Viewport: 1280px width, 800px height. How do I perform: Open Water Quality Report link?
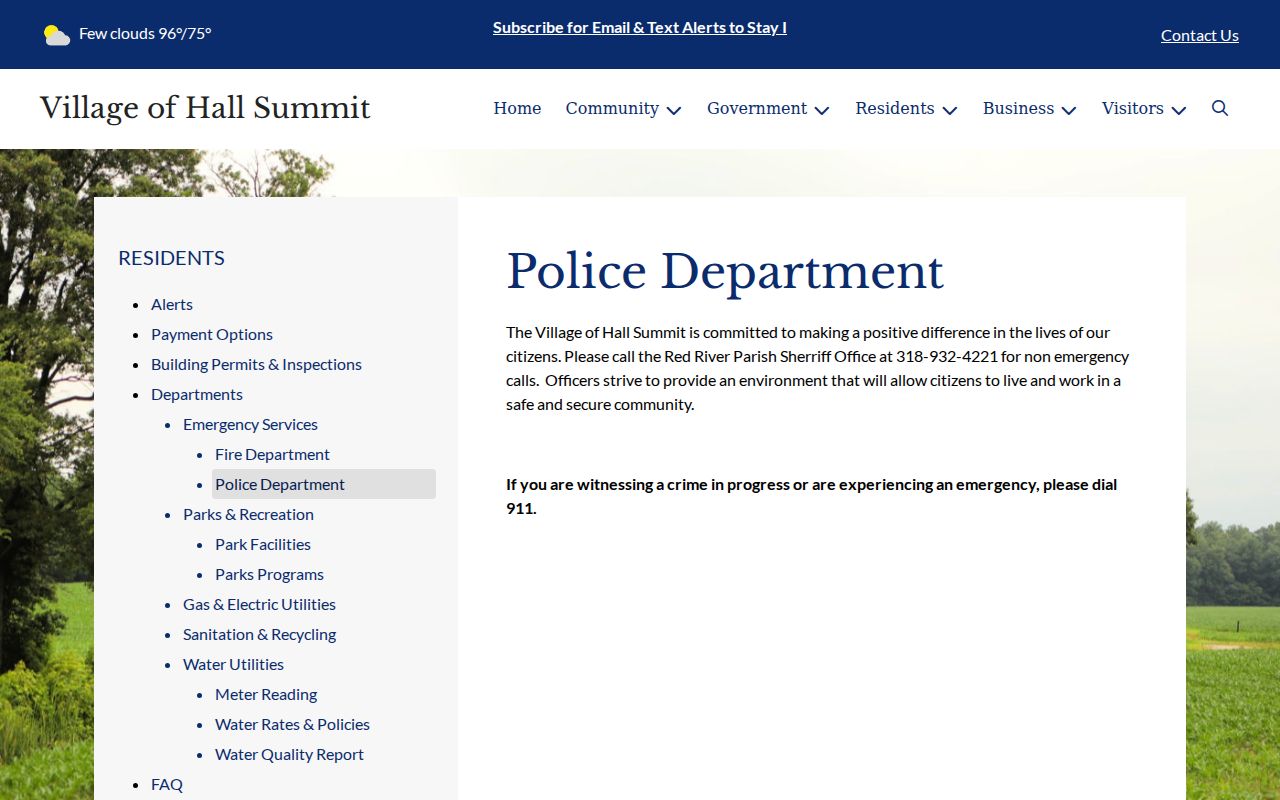pos(289,754)
